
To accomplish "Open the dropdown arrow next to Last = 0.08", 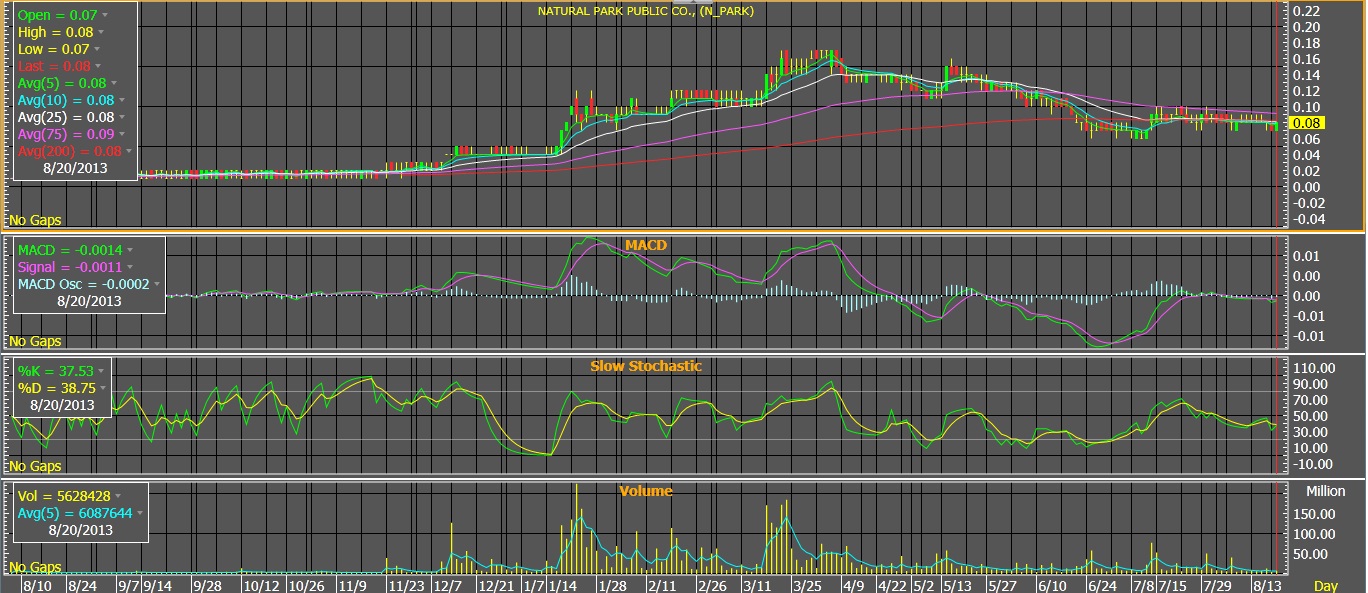I will click(x=100, y=67).
